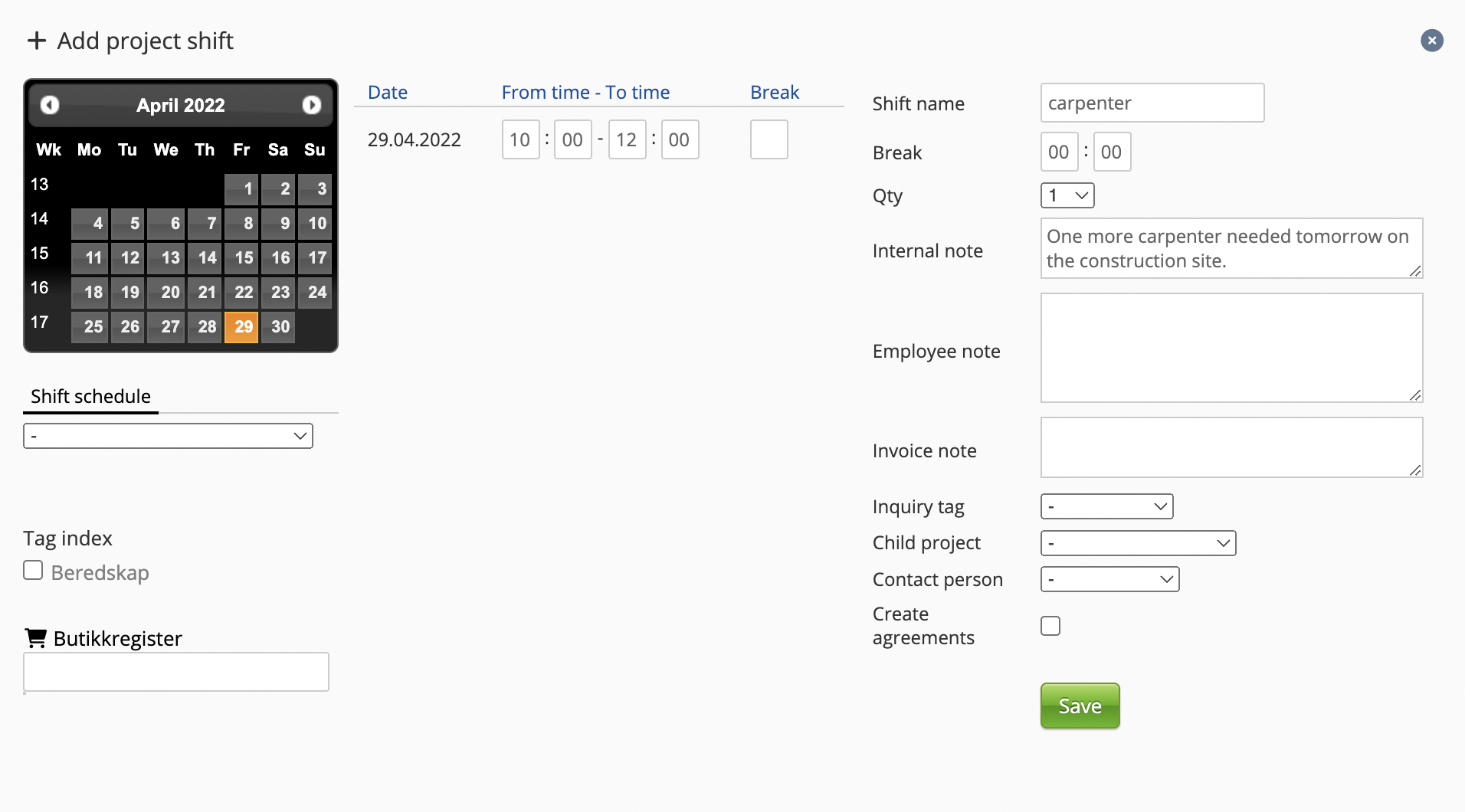Go to next month in calendar

pos(311,105)
